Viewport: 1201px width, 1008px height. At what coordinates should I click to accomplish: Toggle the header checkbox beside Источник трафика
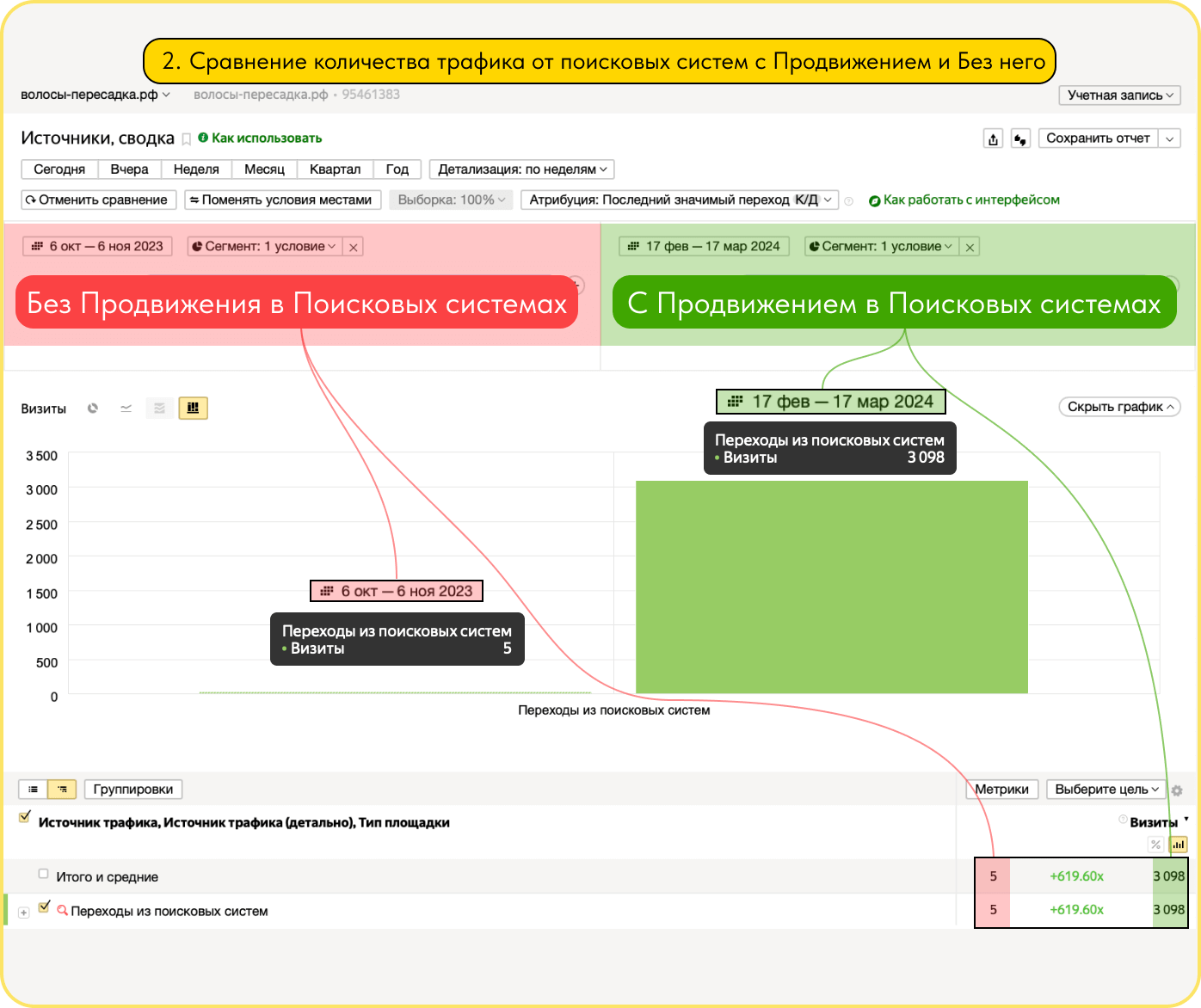[25, 817]
